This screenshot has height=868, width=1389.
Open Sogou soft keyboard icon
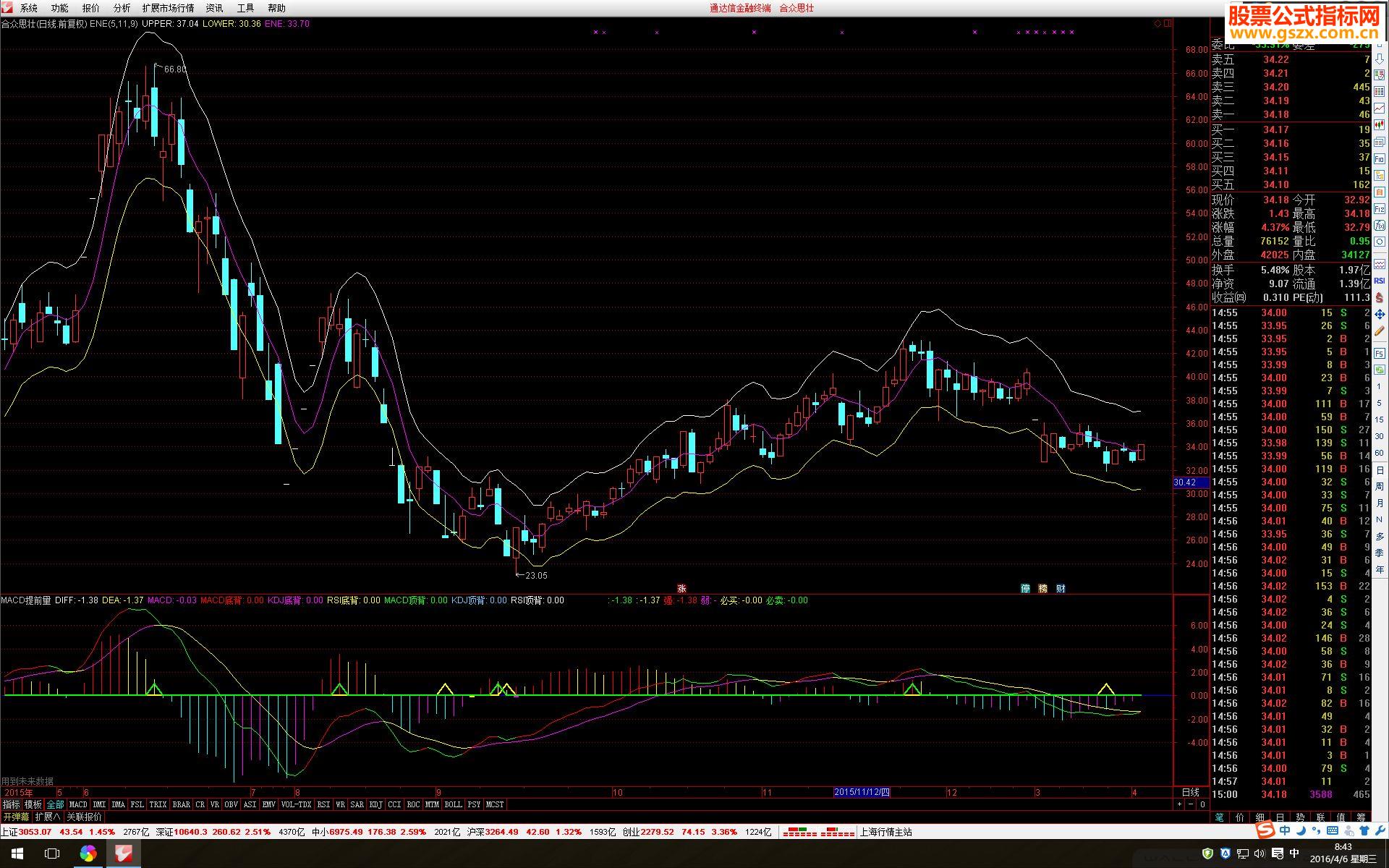[1333, 830]
